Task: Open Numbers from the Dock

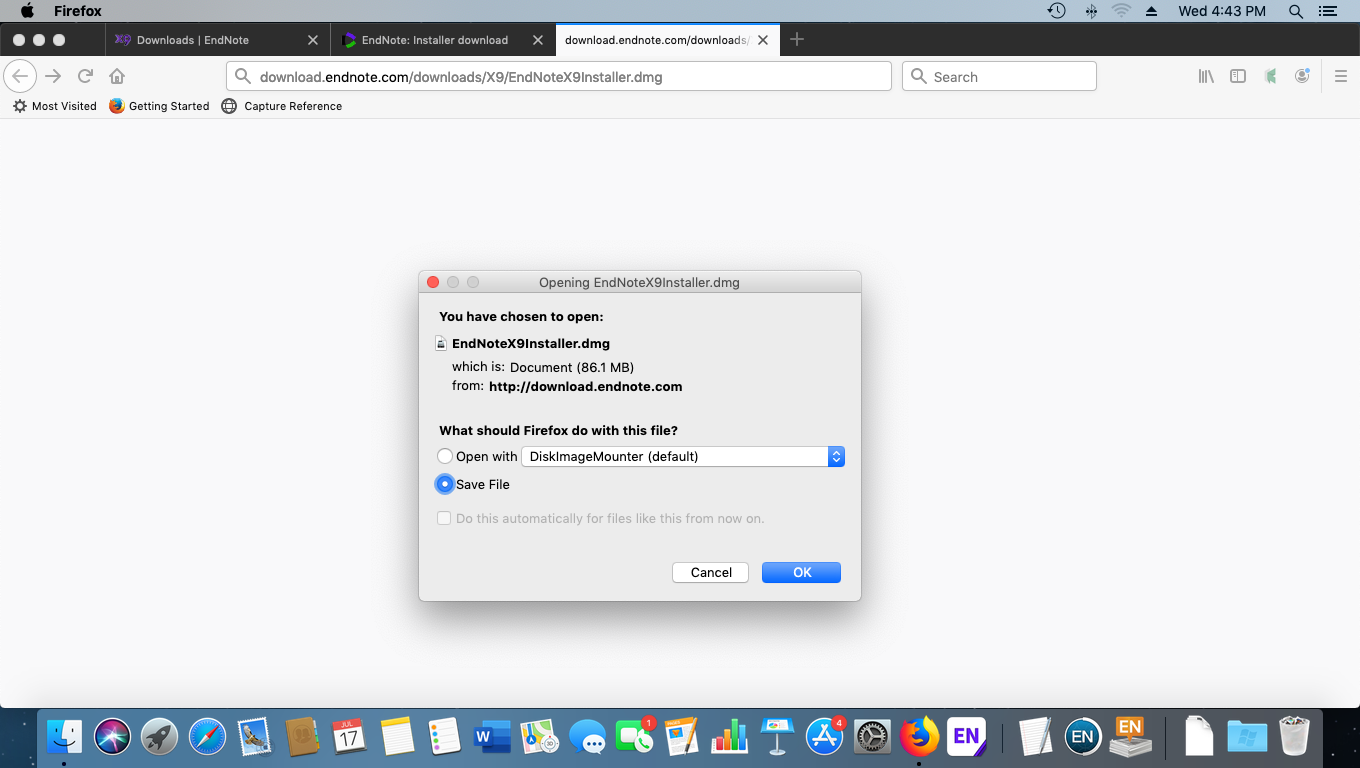Action: (730, 738)
